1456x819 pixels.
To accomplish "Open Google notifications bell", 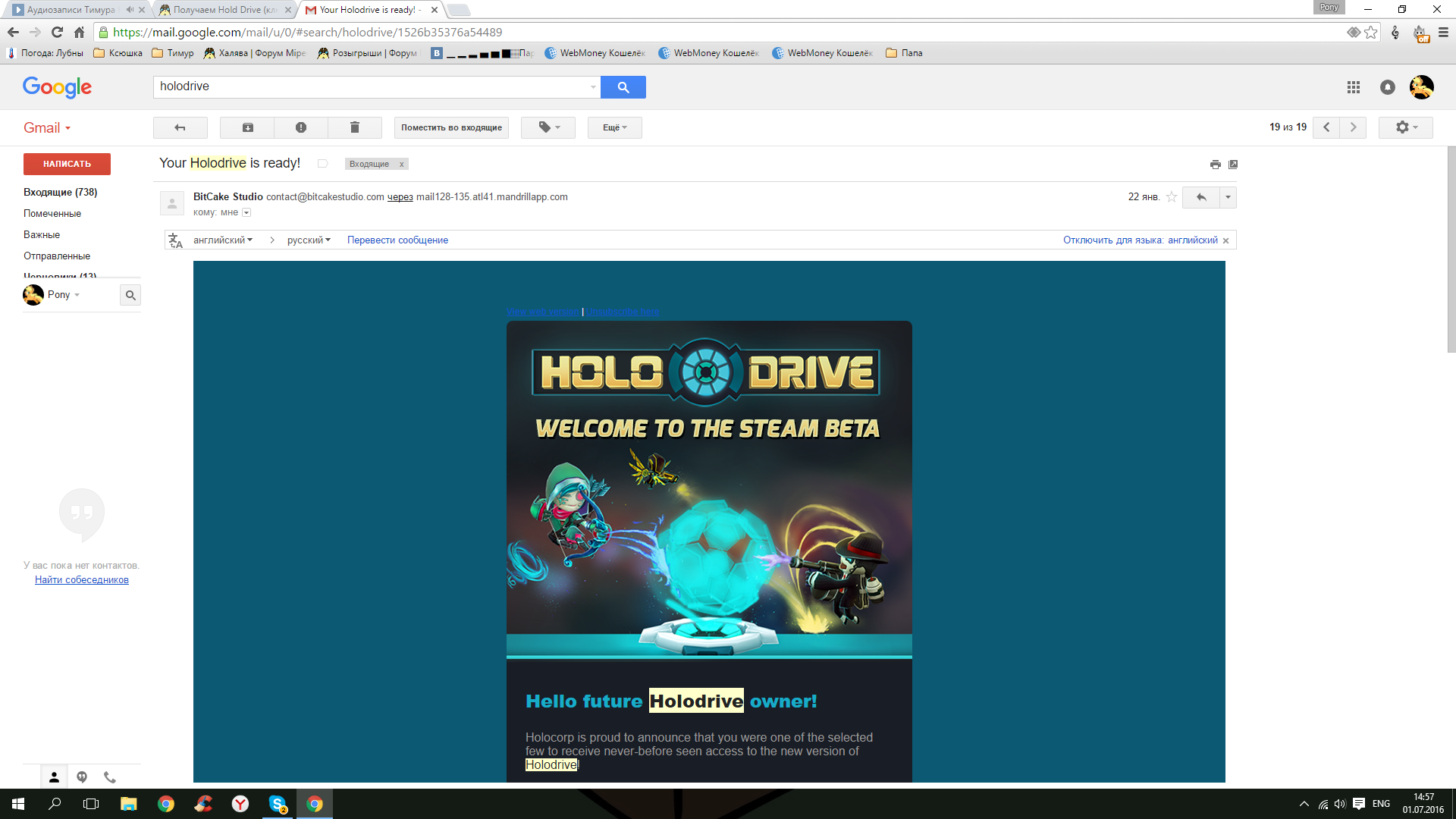I will [x=1388, y=87].
